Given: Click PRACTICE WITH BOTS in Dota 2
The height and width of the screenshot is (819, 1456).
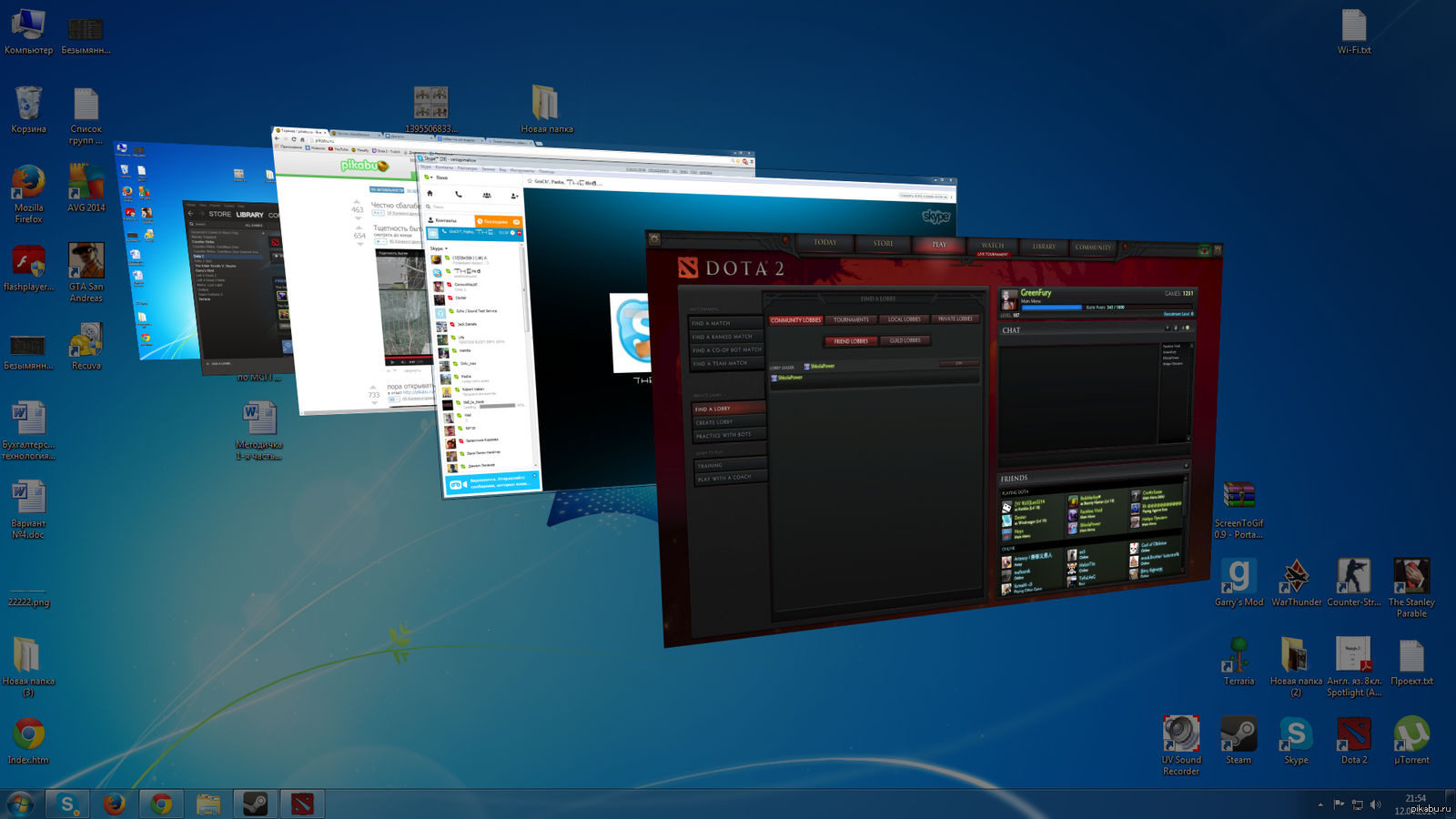Looking at the screenshot, I should [729, 435].
